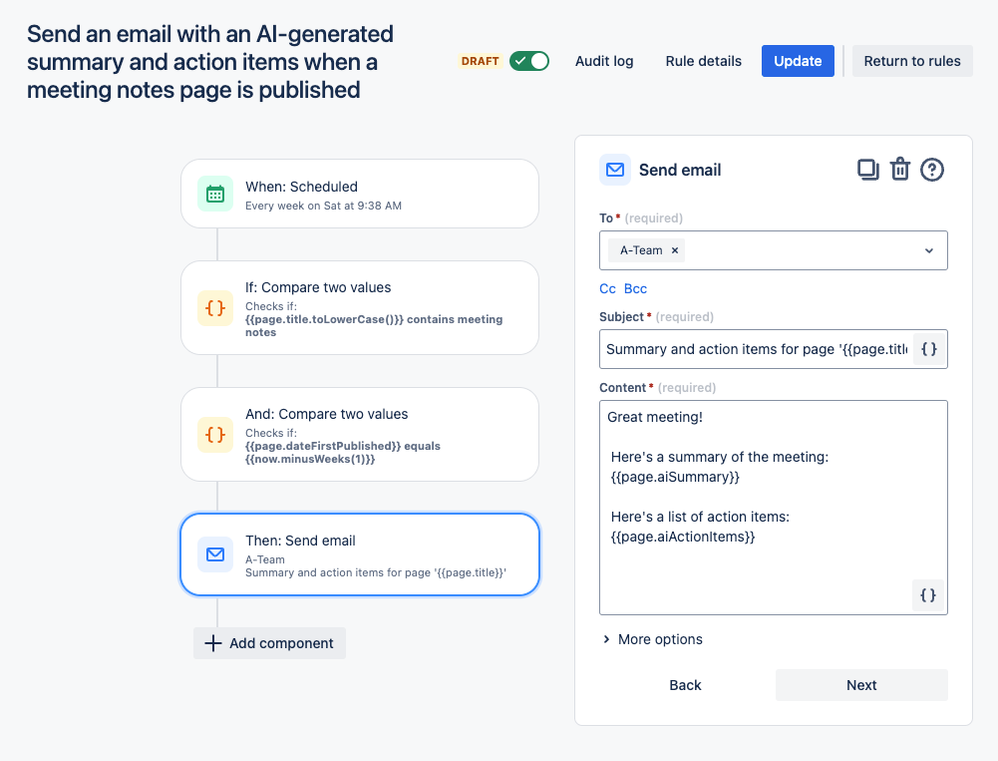
Task: Add Cc recipients
Action: point(607,289)
